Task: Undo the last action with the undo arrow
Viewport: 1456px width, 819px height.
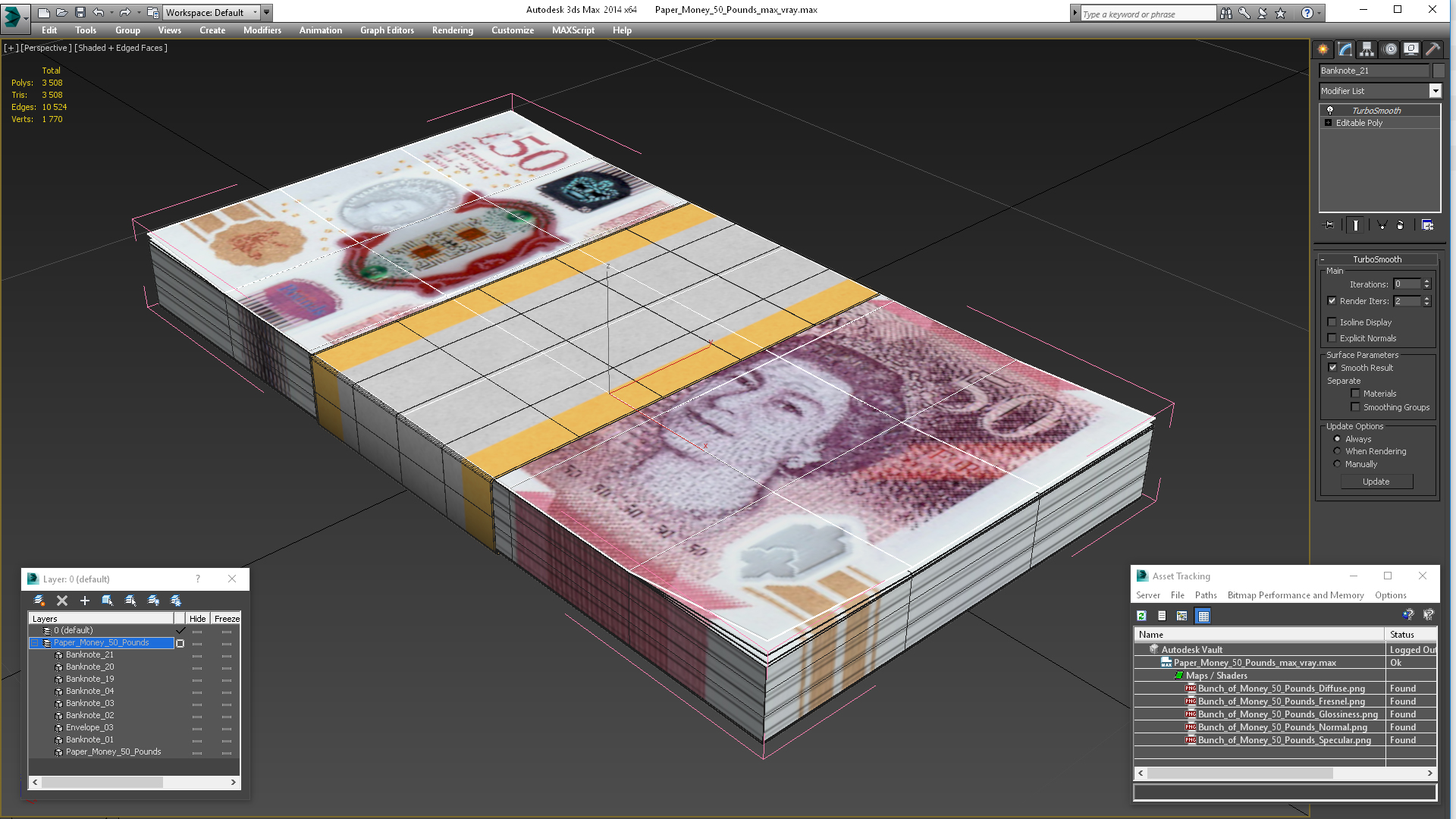Action: tap(98, 13)
